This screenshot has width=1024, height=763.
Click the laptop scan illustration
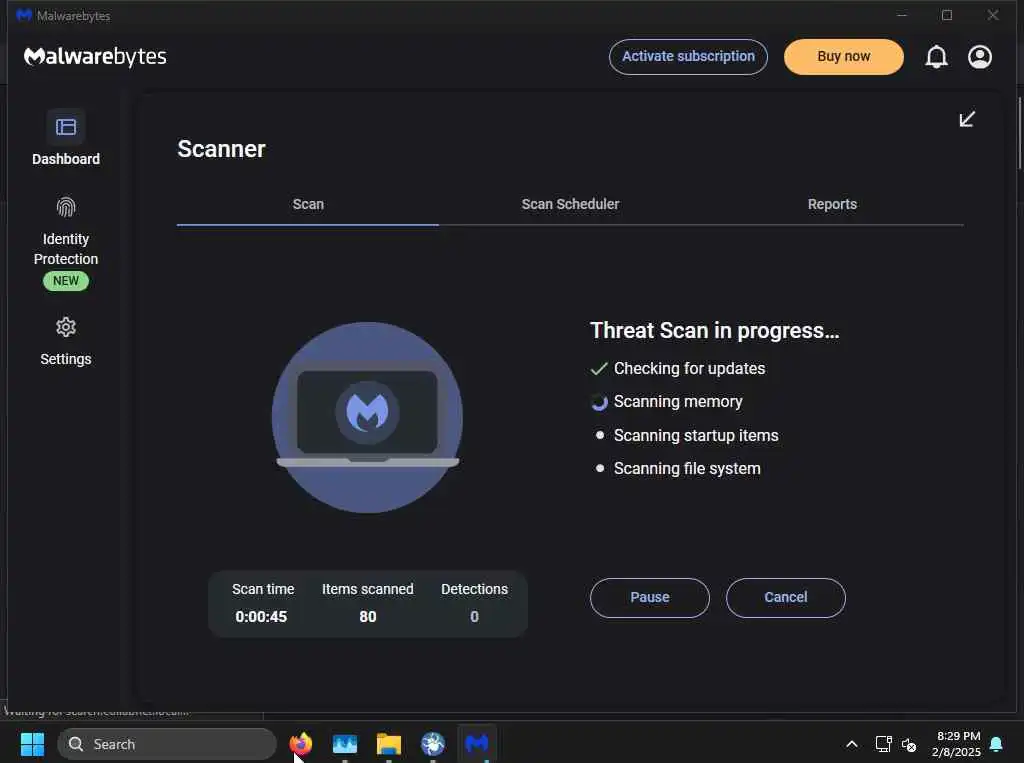[x=368, y=417]
